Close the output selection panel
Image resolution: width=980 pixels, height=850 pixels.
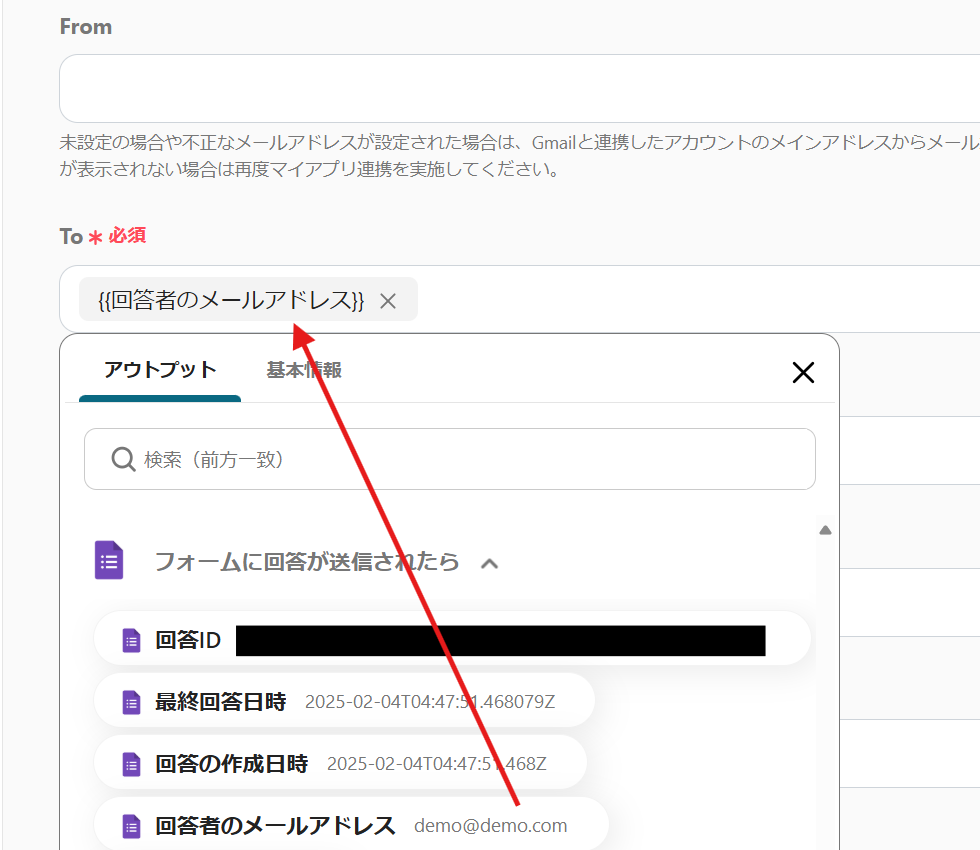[x=803, y=373]
